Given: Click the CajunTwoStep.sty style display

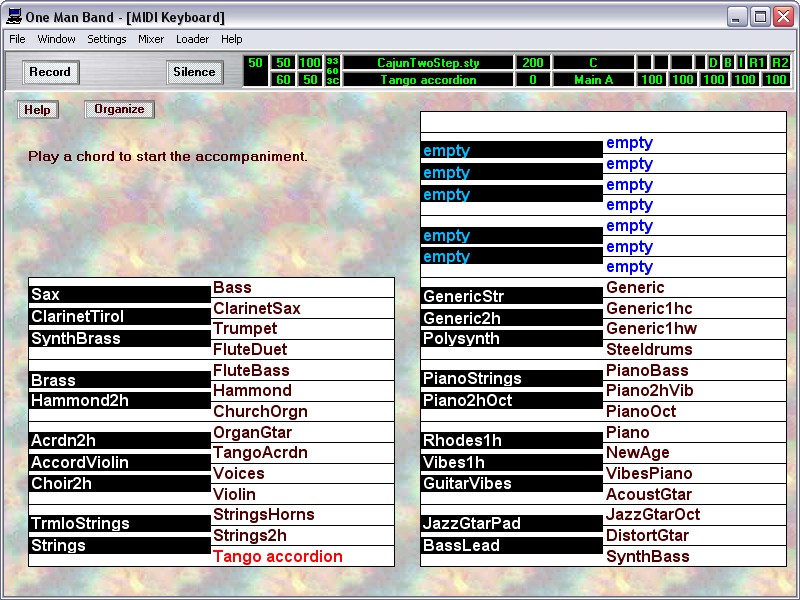Looking at the screenshot, I should click(428, 63).
